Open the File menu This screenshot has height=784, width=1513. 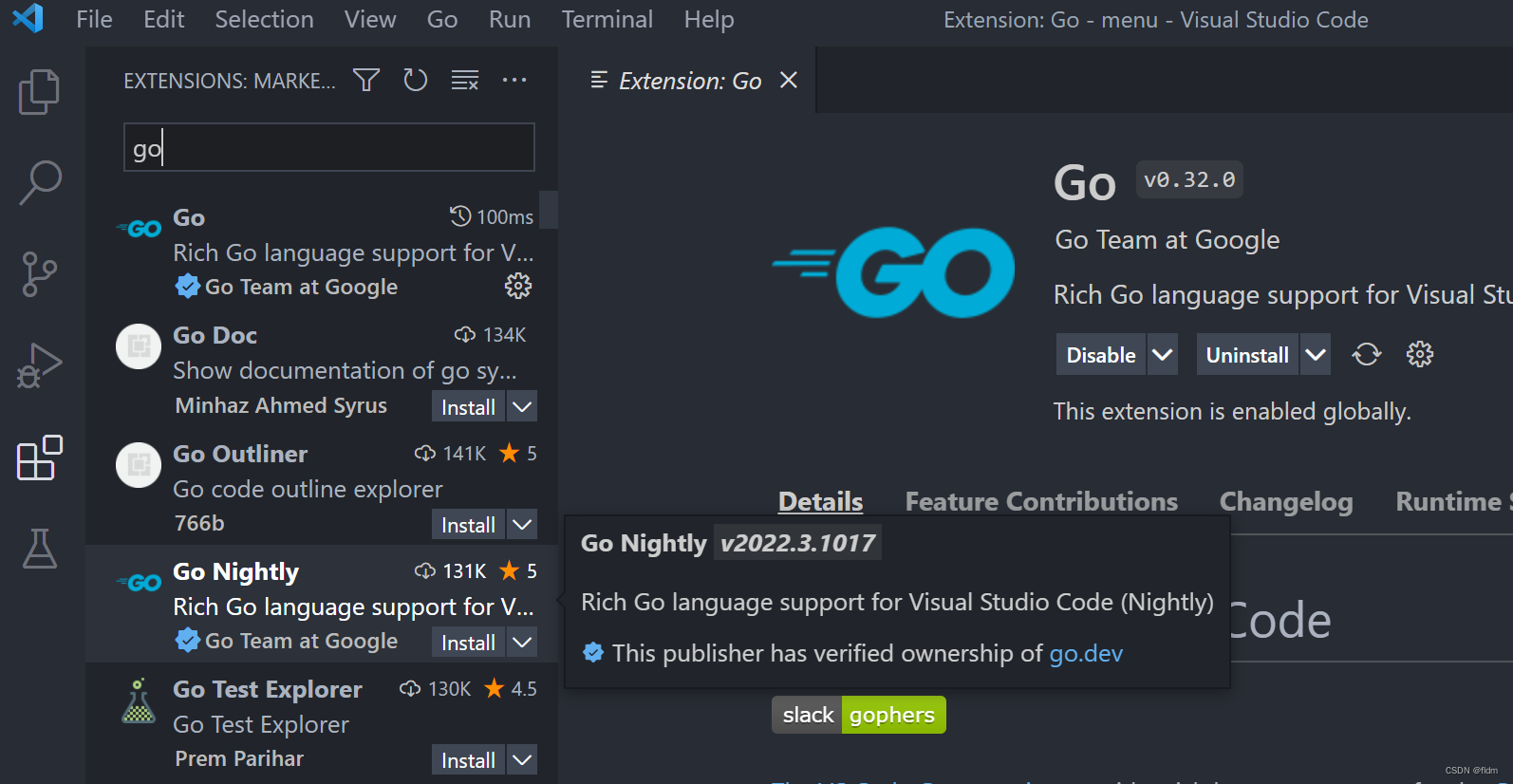(x=94, y=19)
